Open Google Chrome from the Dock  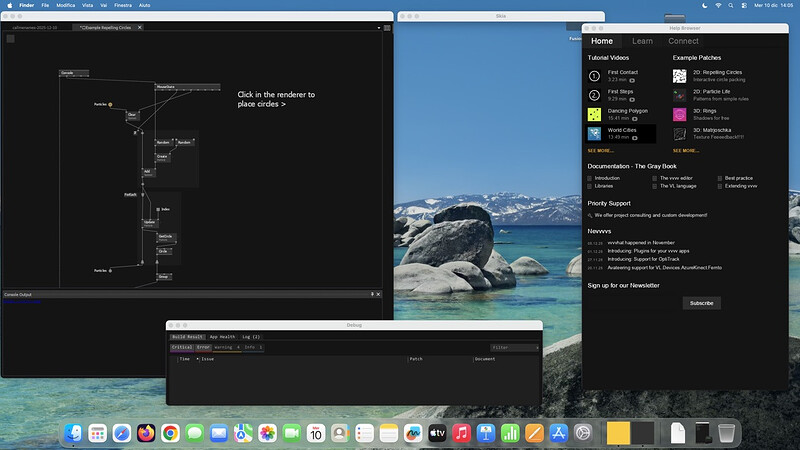point(171,433)
